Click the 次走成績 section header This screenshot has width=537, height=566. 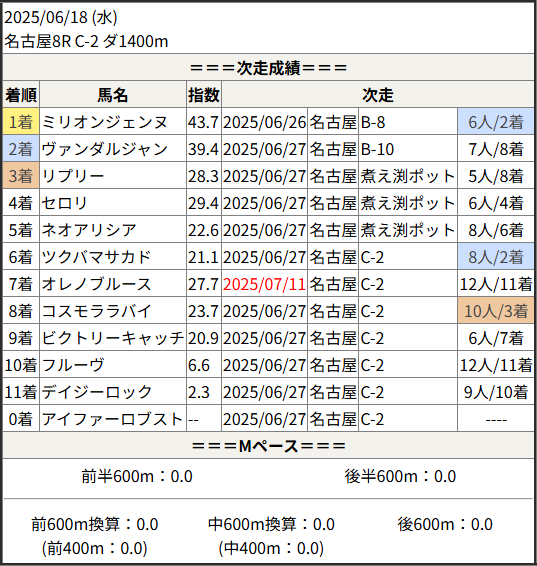(x=268, y=68)
